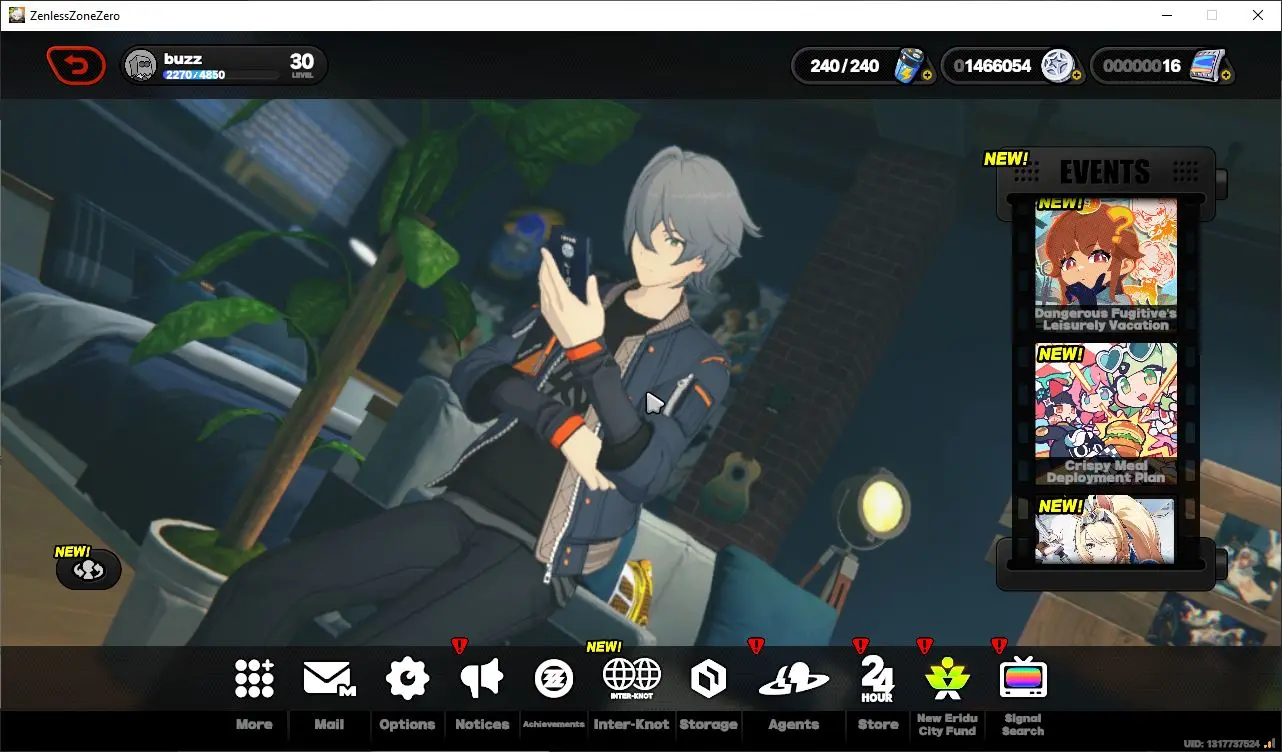
Task: Click the Signal Search label
Action: tap(1023, 725)
